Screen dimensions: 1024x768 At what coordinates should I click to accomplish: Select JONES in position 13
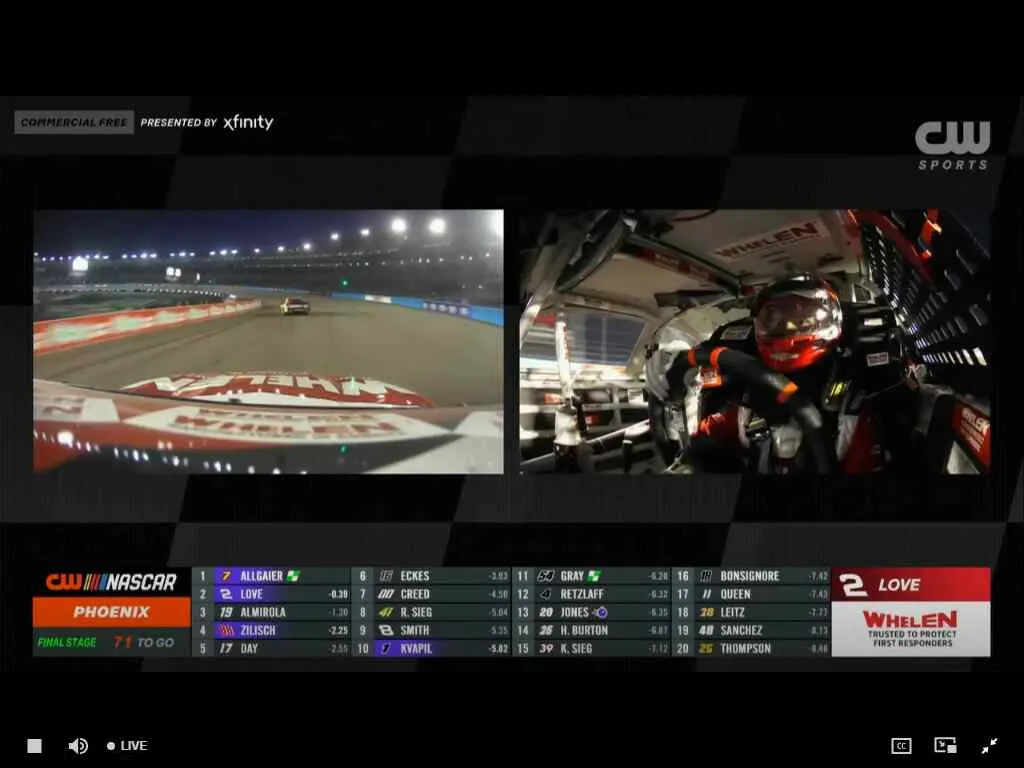(x=591, y=613)
